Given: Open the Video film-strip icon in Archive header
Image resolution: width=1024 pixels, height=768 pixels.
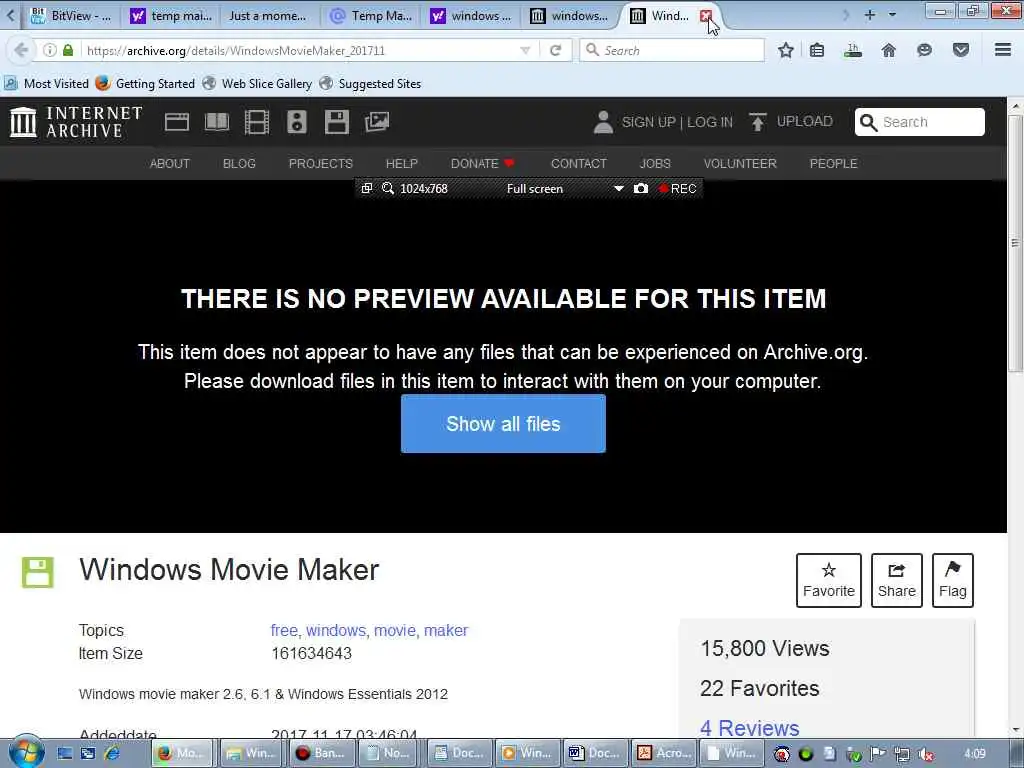Looking at the screenshot, I should click(x=257, y=122).
